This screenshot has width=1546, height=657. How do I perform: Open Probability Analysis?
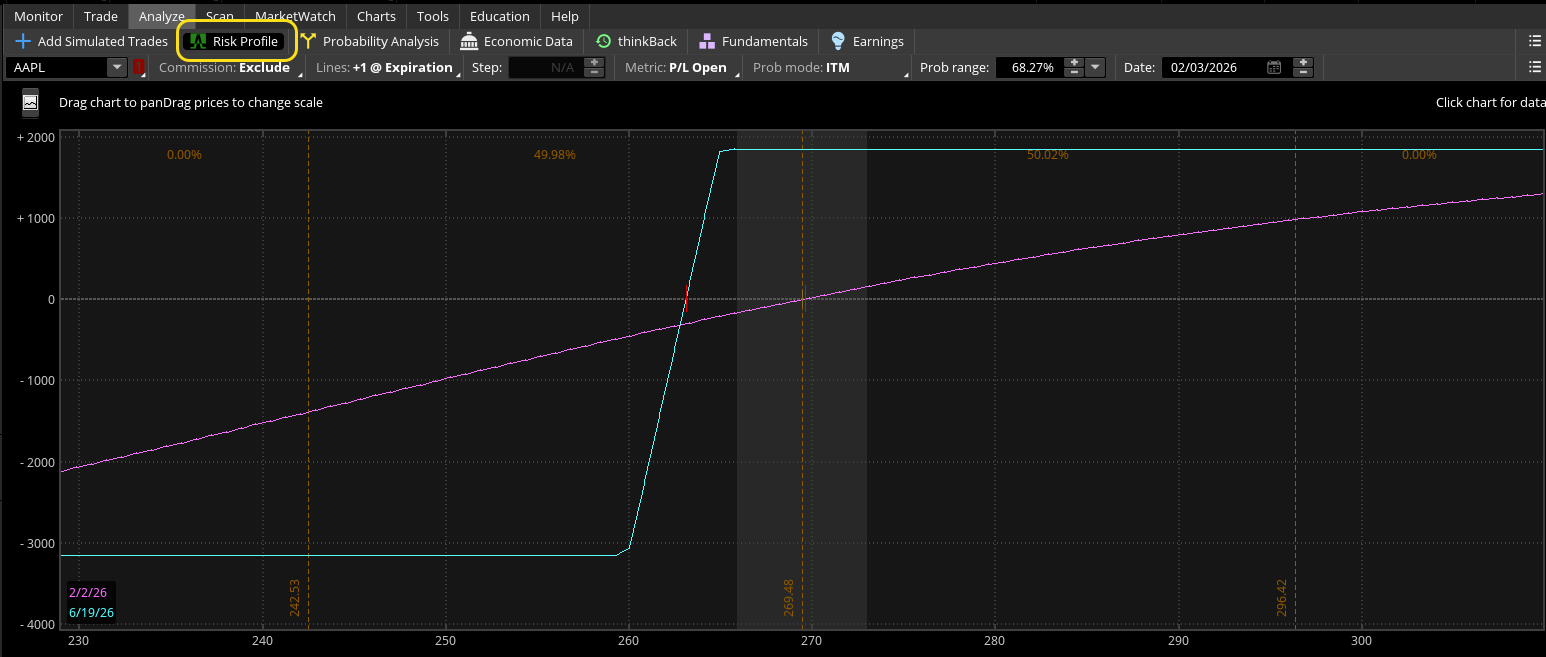pyautogui.click(x=373, y=41)
